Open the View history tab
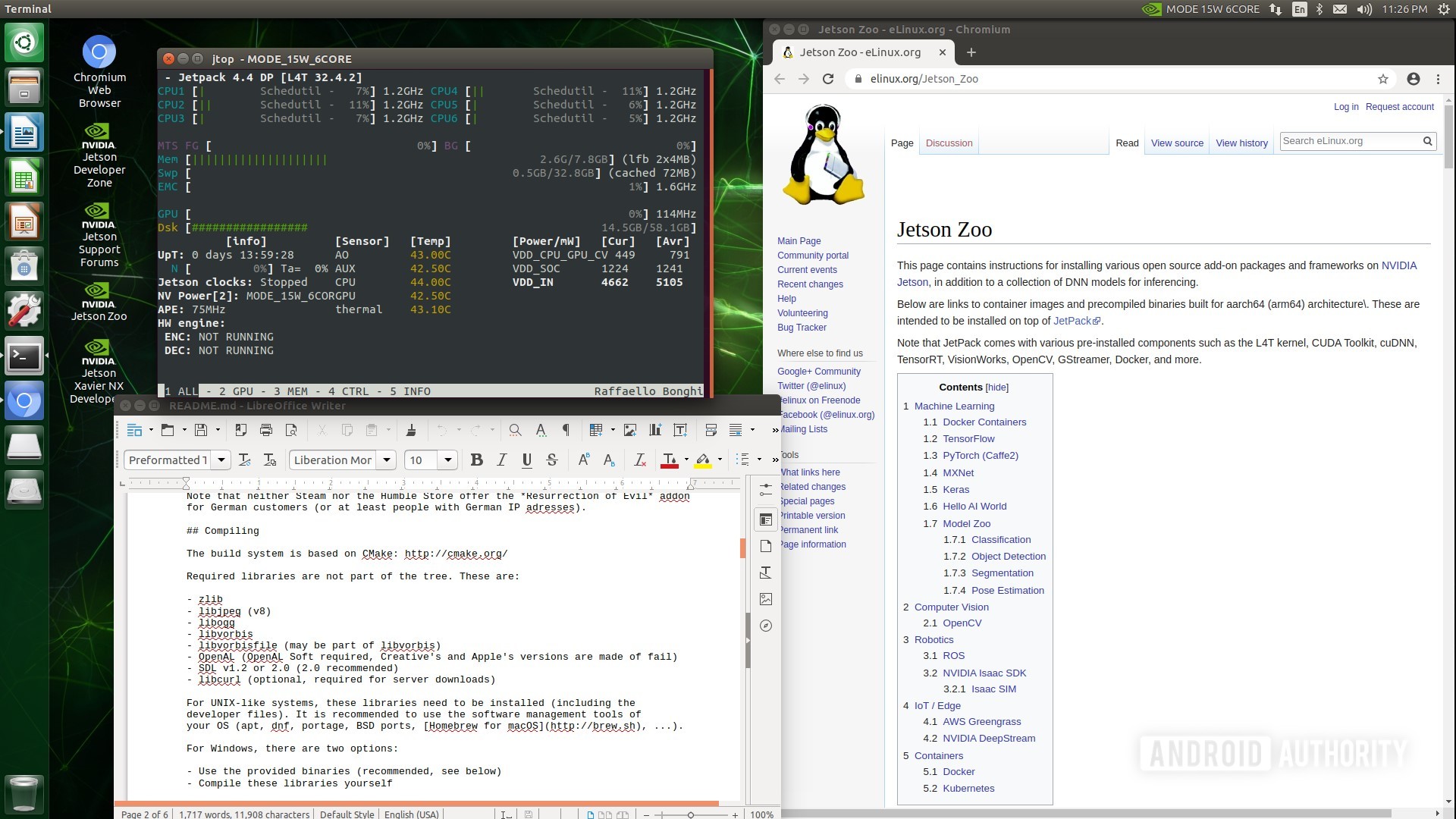 click(x=1241, y=143)
